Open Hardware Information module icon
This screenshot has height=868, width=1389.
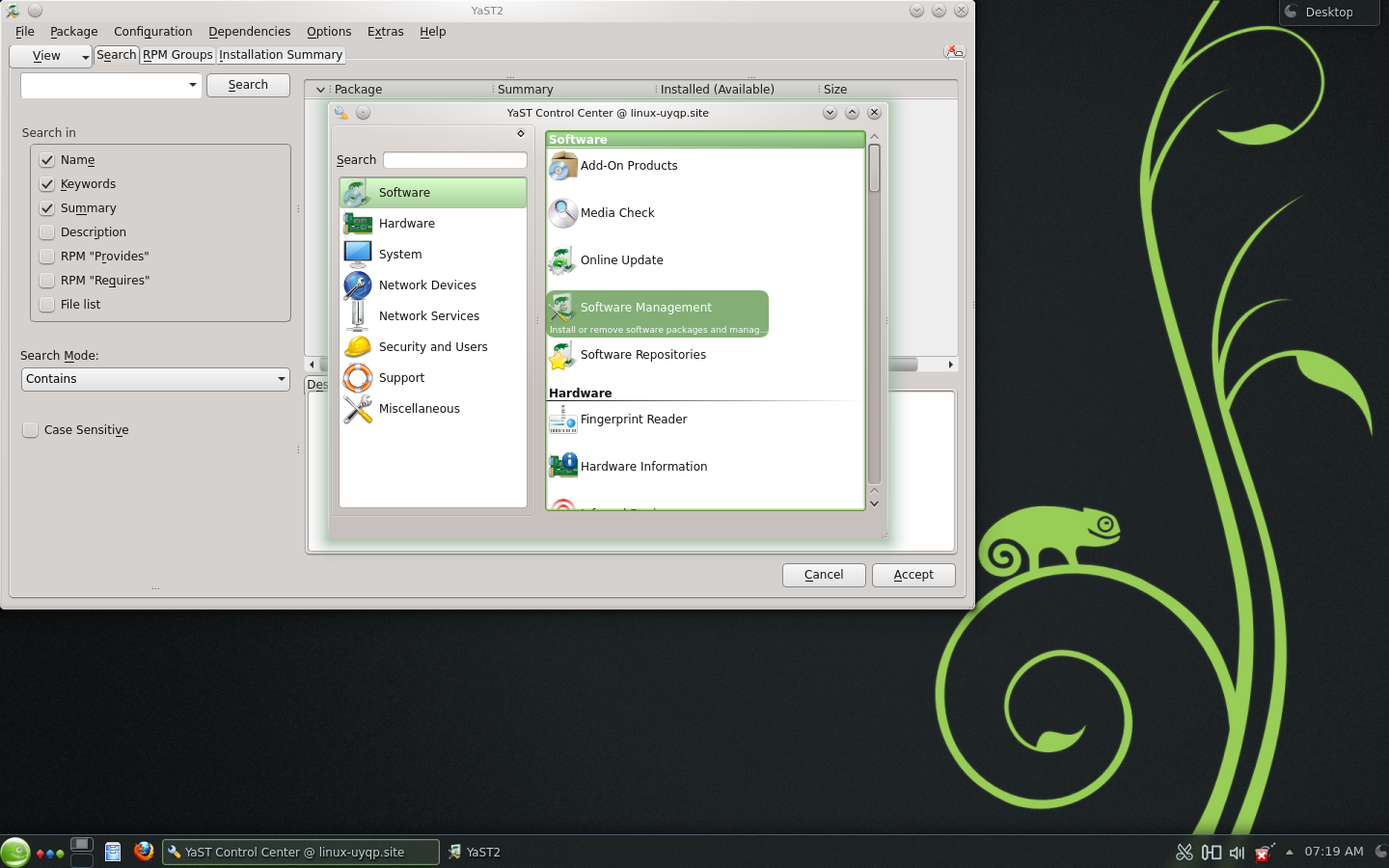pos(562,467)
